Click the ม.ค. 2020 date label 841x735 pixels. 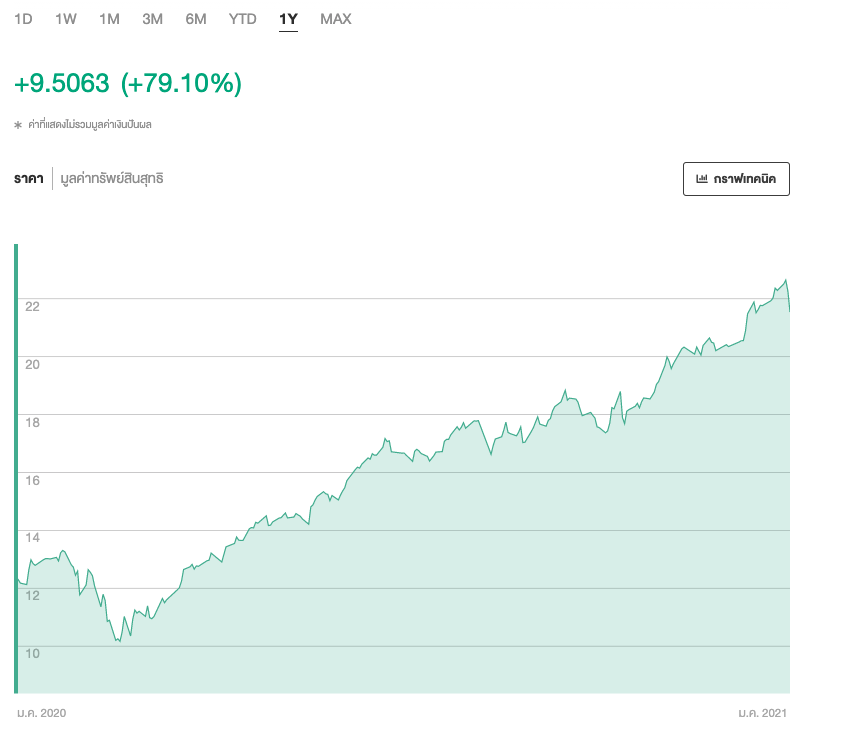coord(41,713)
